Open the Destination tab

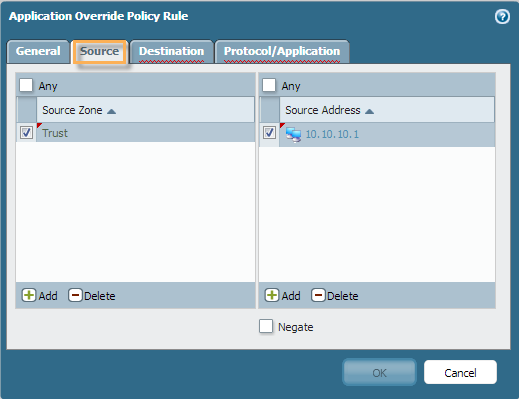pyautogui.click(x=171, y=51)
